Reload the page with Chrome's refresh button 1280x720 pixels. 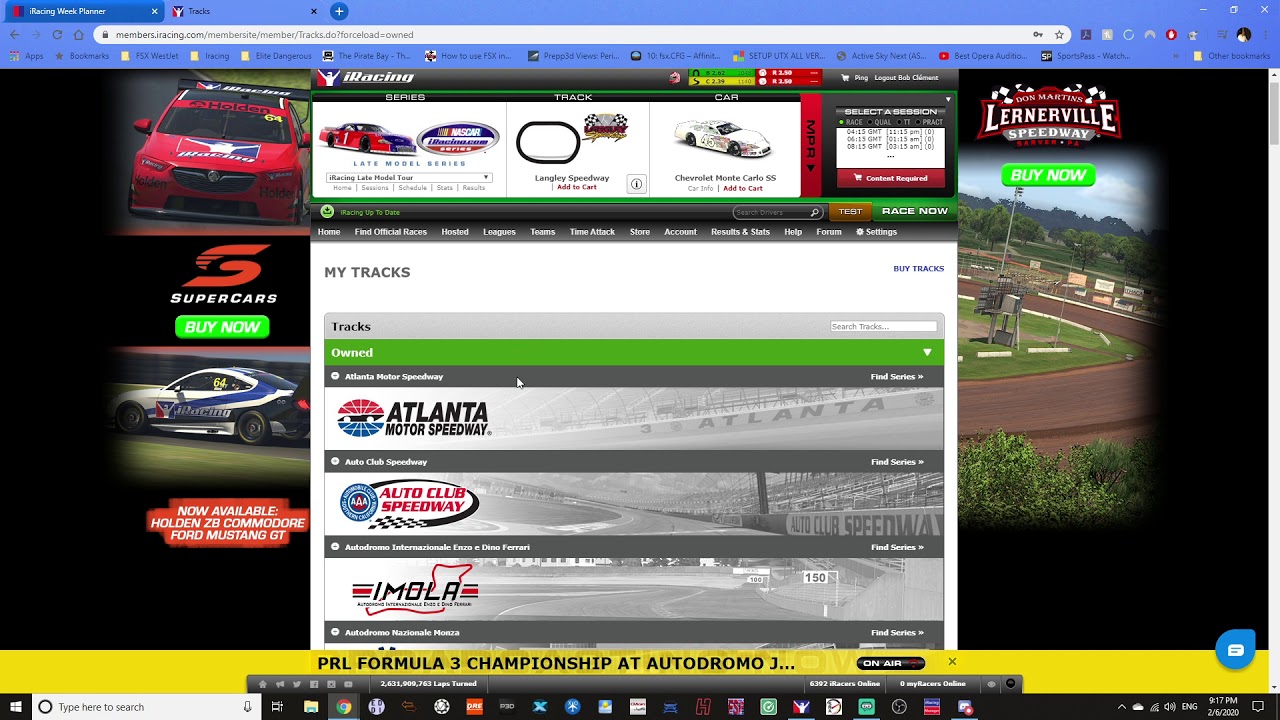57,35
